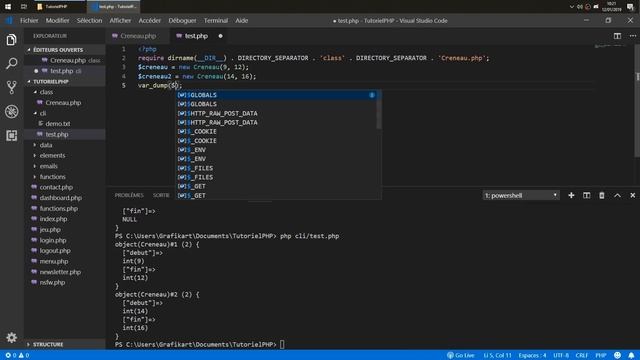Screen dimensions: 640x360
Task: Select first $GLOBALS suggestion
Action: [x=276, y=95]
